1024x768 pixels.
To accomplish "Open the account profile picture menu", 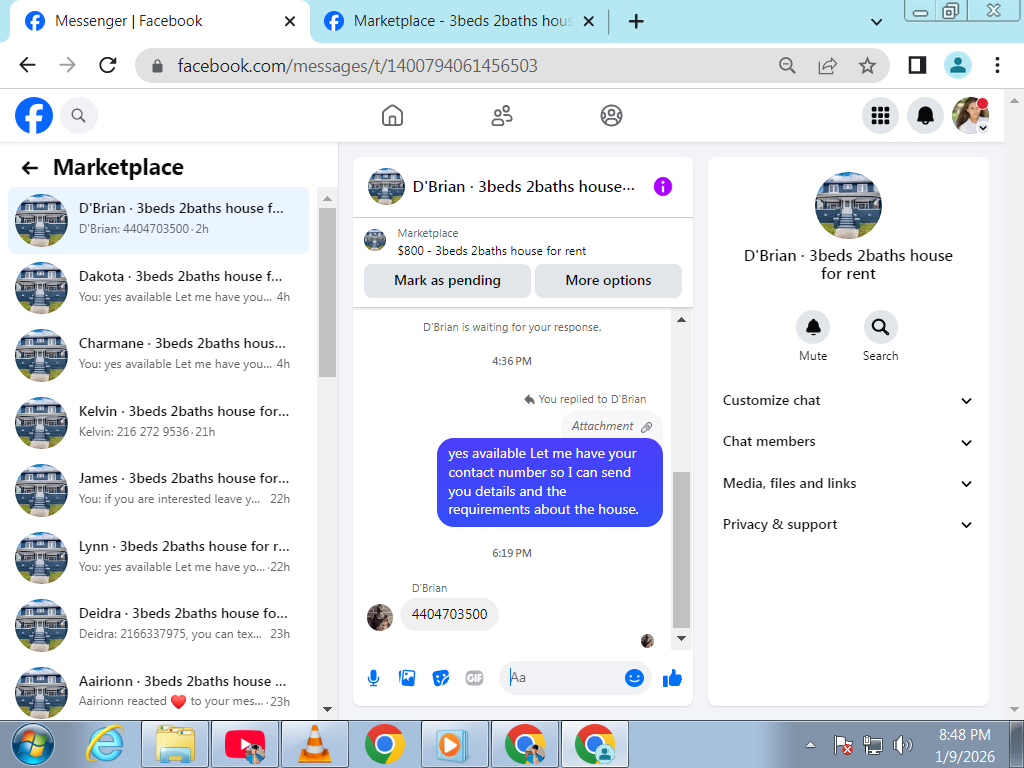I will pos(970,116).
